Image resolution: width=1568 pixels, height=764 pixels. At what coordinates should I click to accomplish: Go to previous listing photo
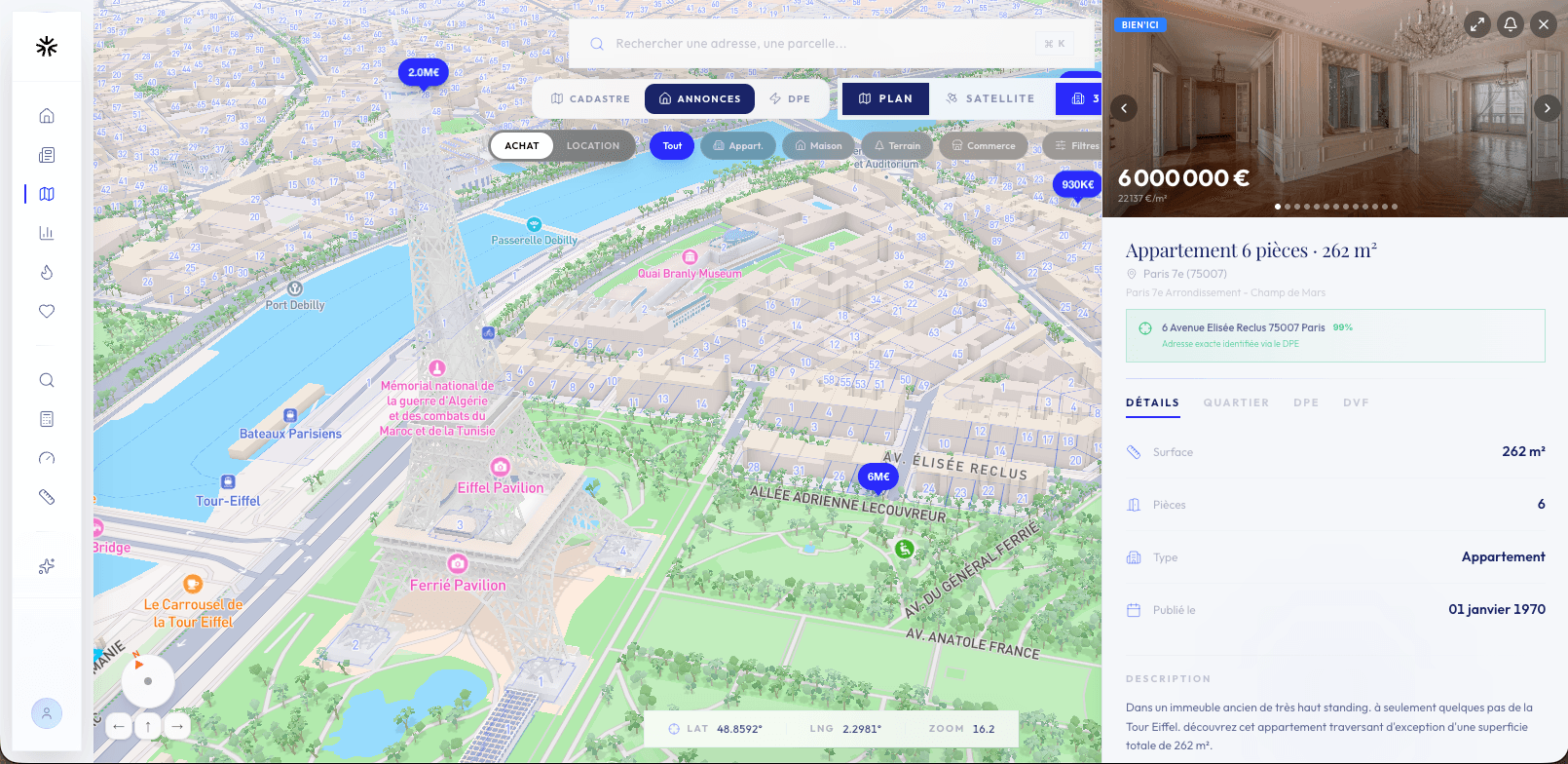pos(1124,108)
